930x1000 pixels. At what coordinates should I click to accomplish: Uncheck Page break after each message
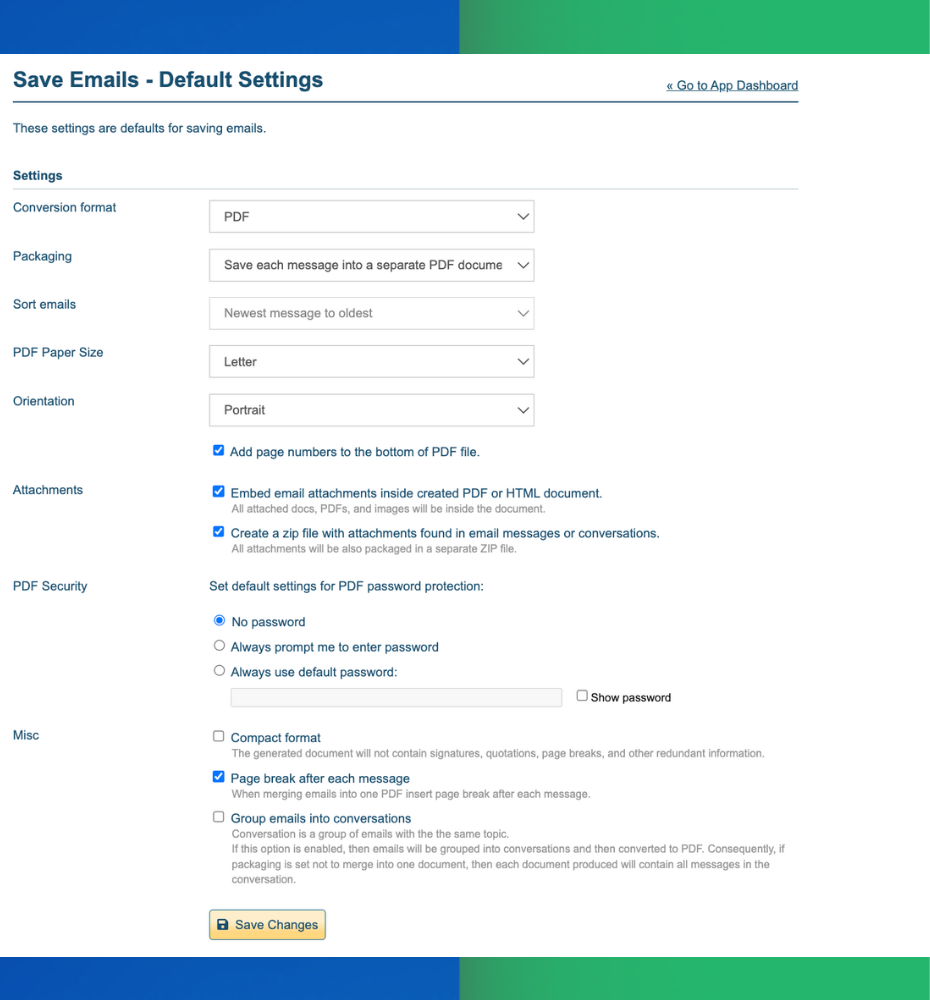pyautogui.click(x=219, y=776)
